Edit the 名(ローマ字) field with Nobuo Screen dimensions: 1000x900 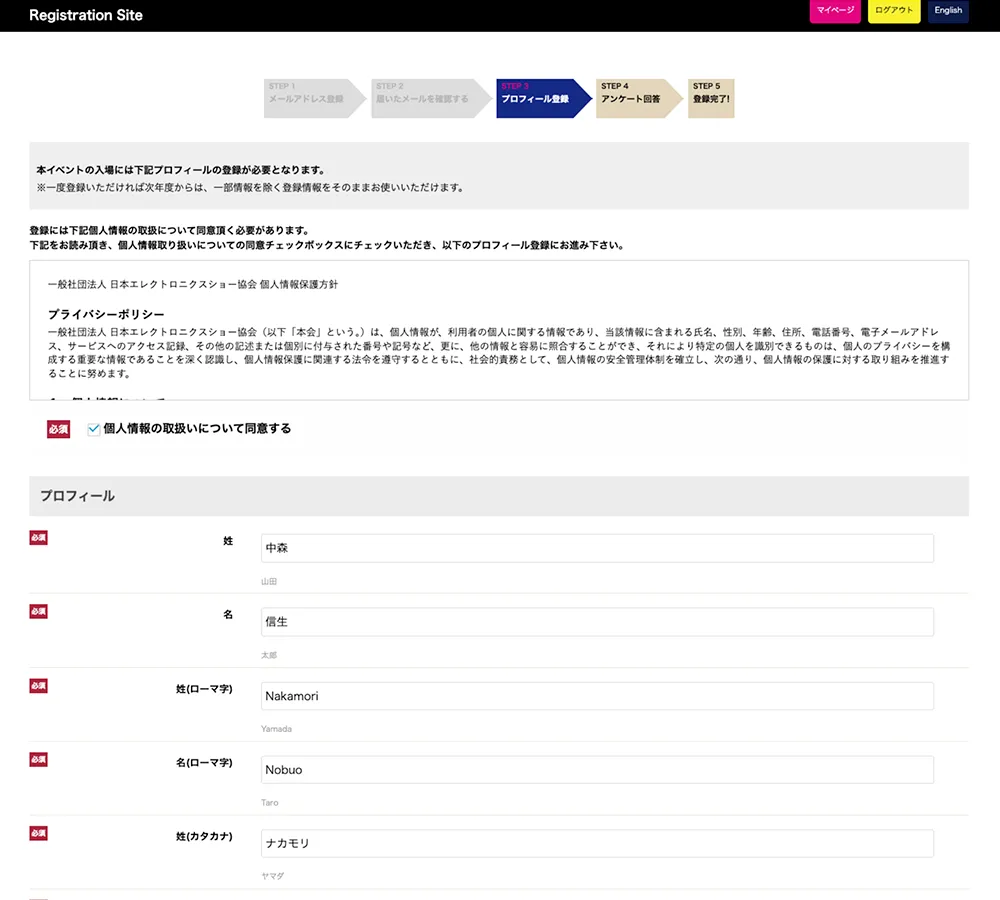point(597,770)
